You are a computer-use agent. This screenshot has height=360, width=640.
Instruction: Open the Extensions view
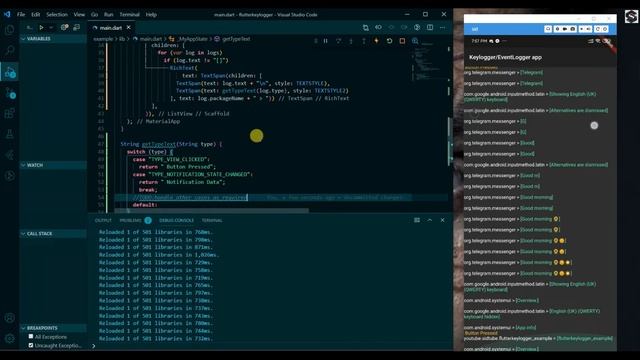tap(9, 113)
